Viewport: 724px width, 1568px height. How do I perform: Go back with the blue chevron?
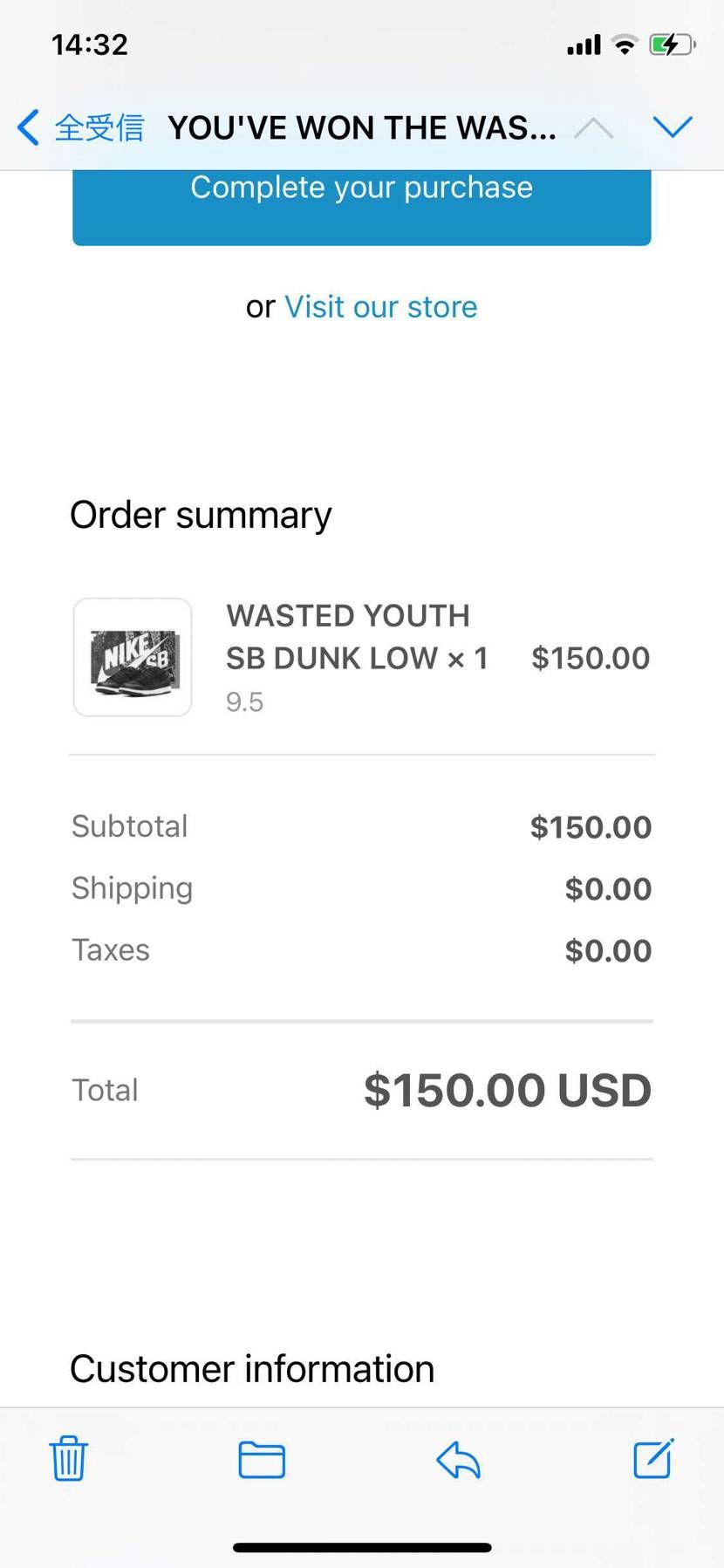tap(28, 127)
